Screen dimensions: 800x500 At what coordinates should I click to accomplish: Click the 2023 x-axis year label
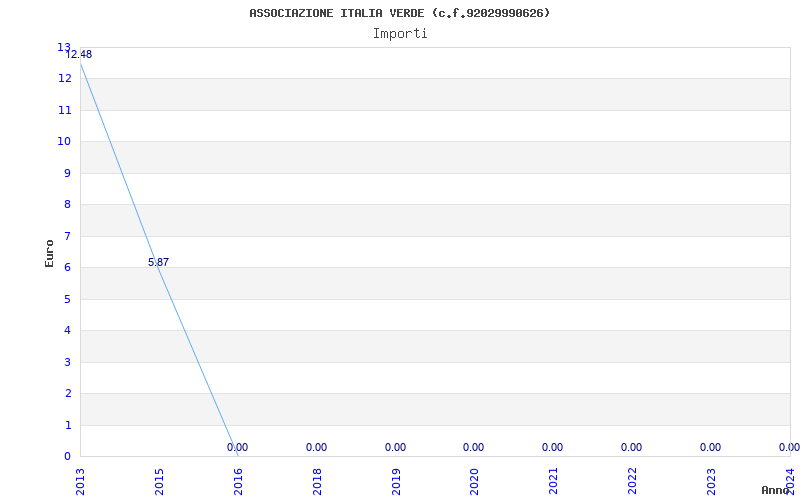coord(711,482)
